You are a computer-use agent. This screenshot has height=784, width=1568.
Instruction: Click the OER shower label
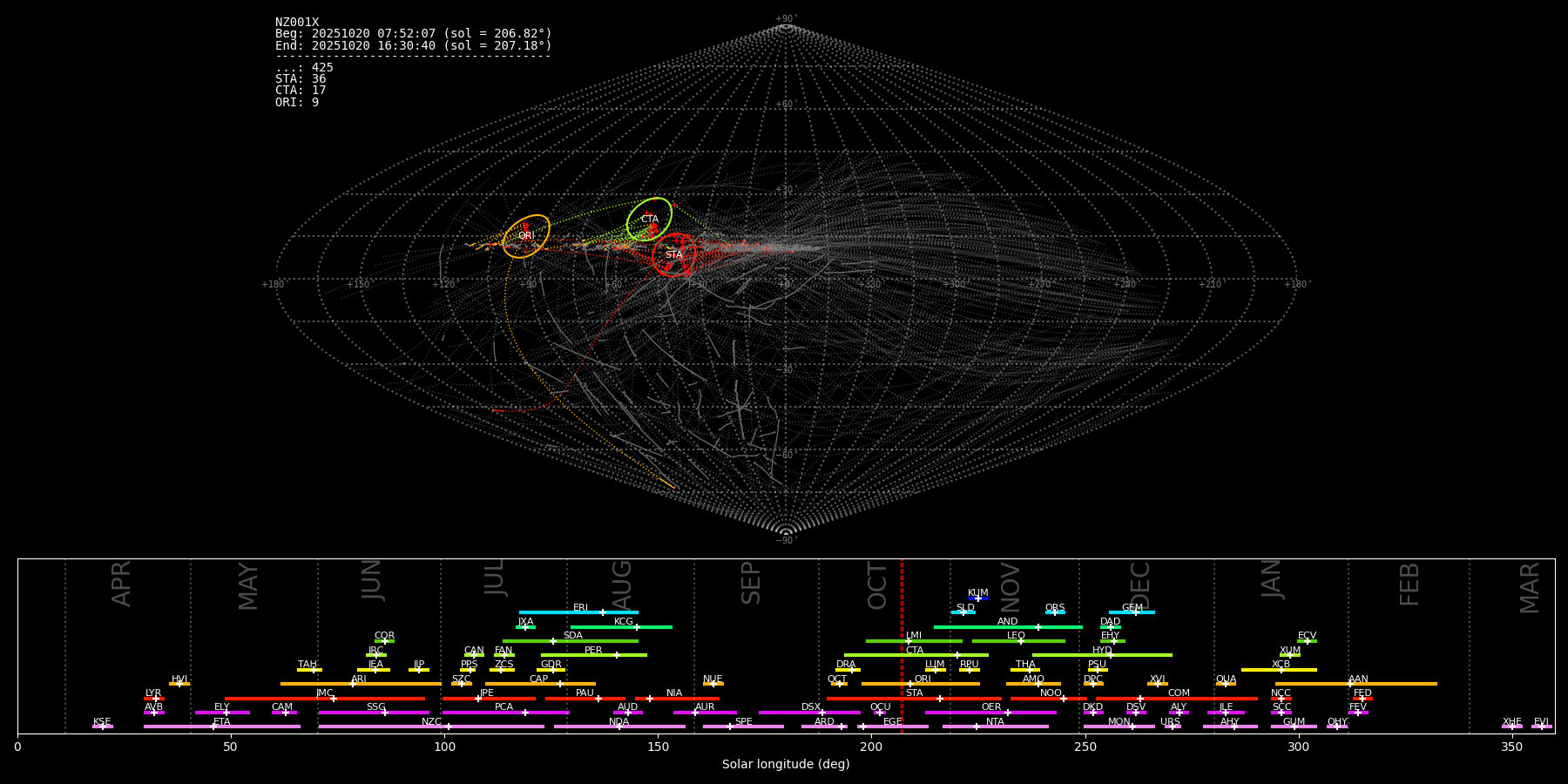(991, 707)
